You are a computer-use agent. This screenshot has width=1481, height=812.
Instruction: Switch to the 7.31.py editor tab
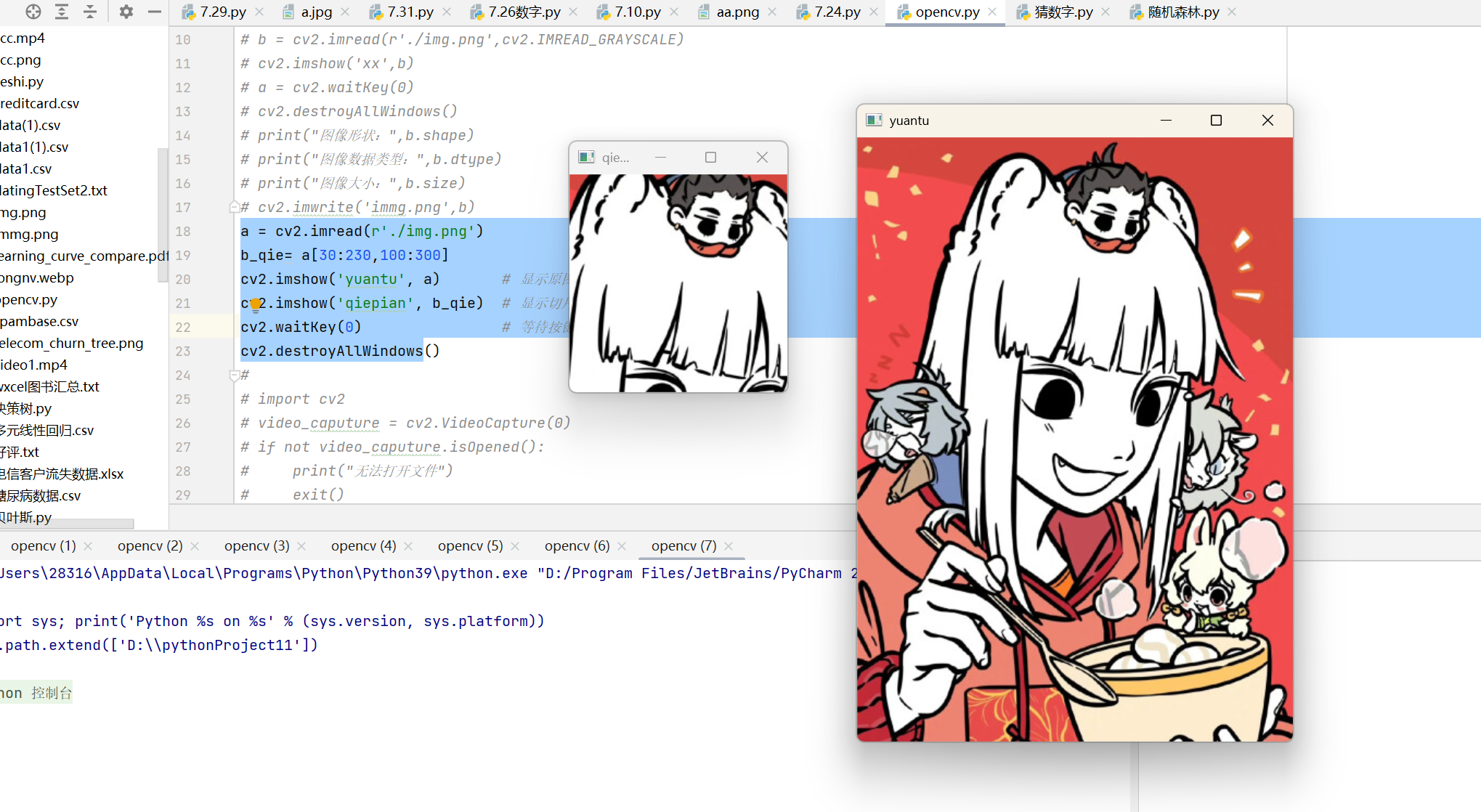[x=410, y=12]
